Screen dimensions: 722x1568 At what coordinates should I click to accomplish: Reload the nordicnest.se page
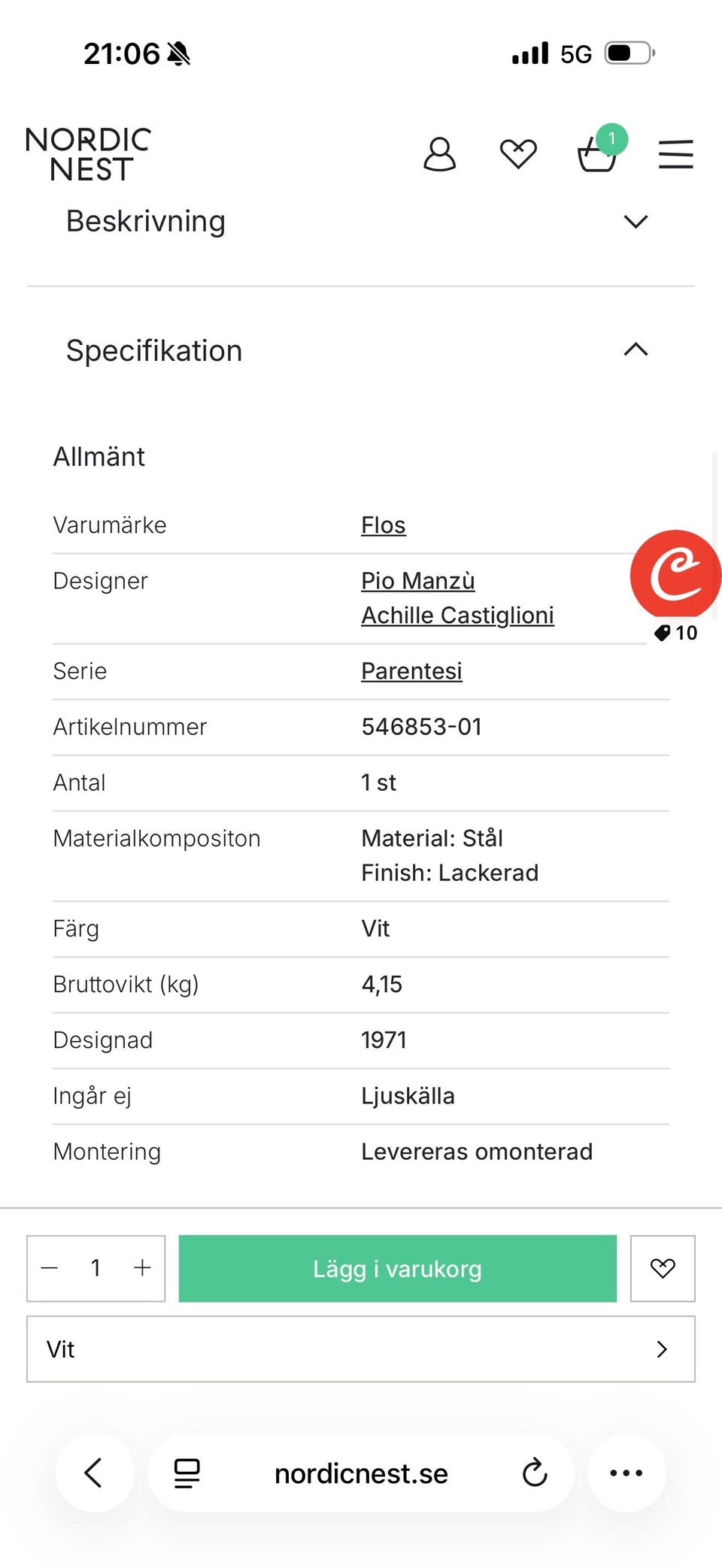(535, 1473)
